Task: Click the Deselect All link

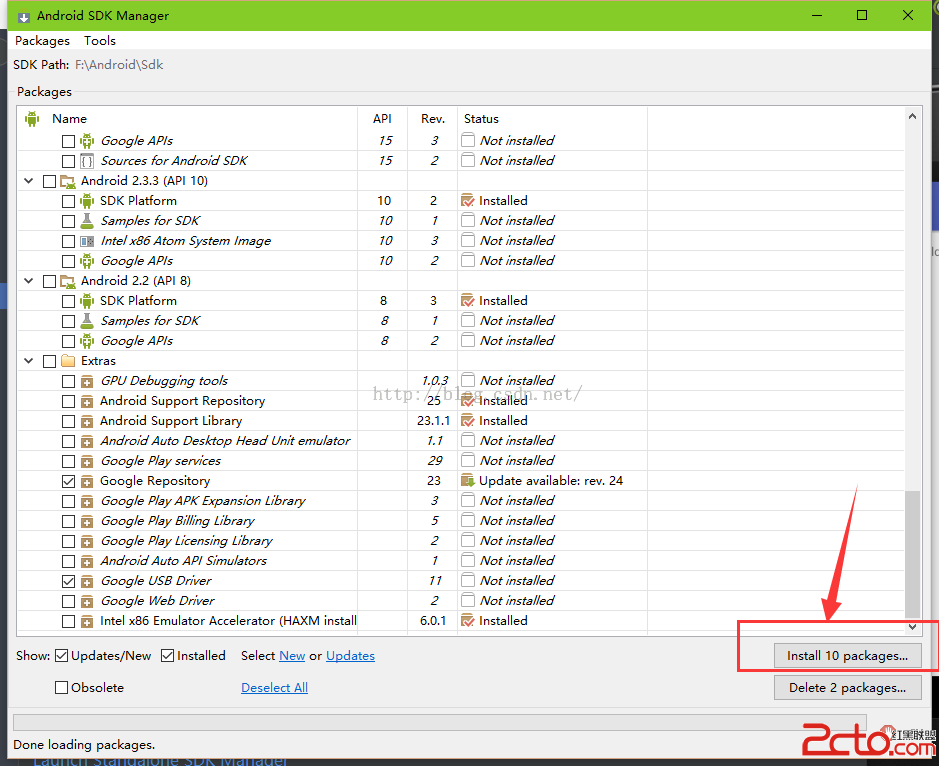Action: tap(274, 688)
